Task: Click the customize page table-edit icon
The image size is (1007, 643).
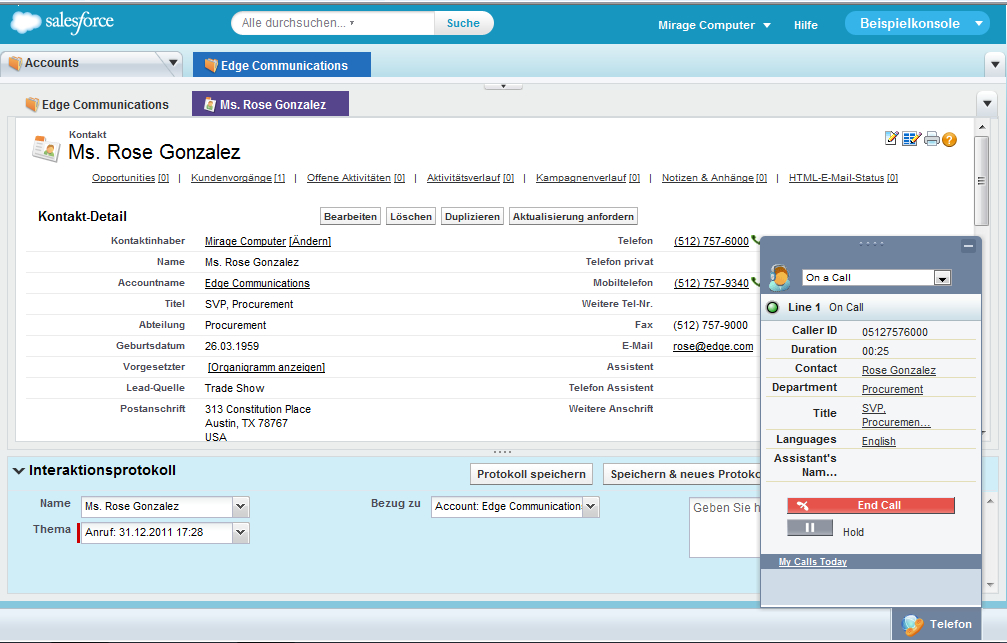Action: point(911,139)
